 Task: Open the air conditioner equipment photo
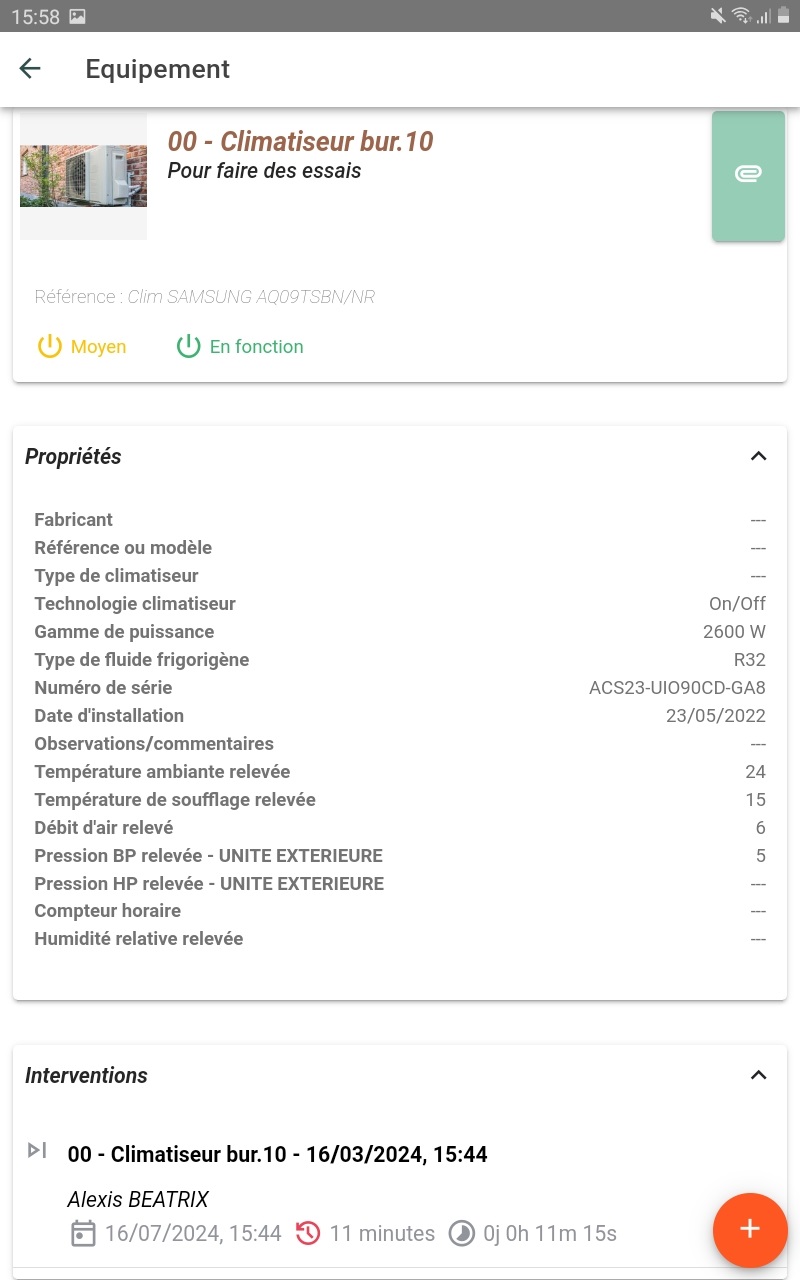[83, 176]
